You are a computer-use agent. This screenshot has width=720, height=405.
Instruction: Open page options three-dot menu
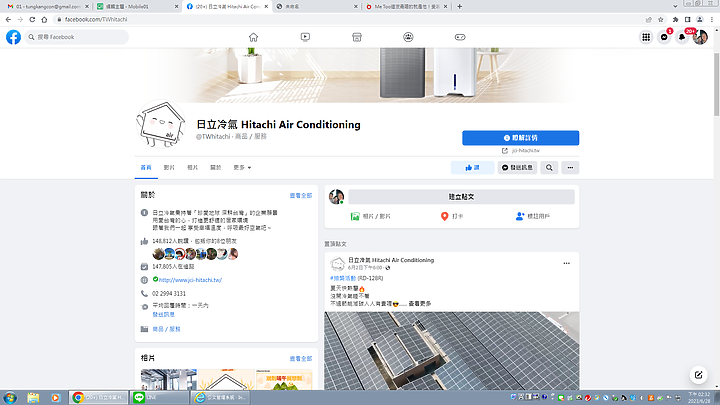(570, 168)
